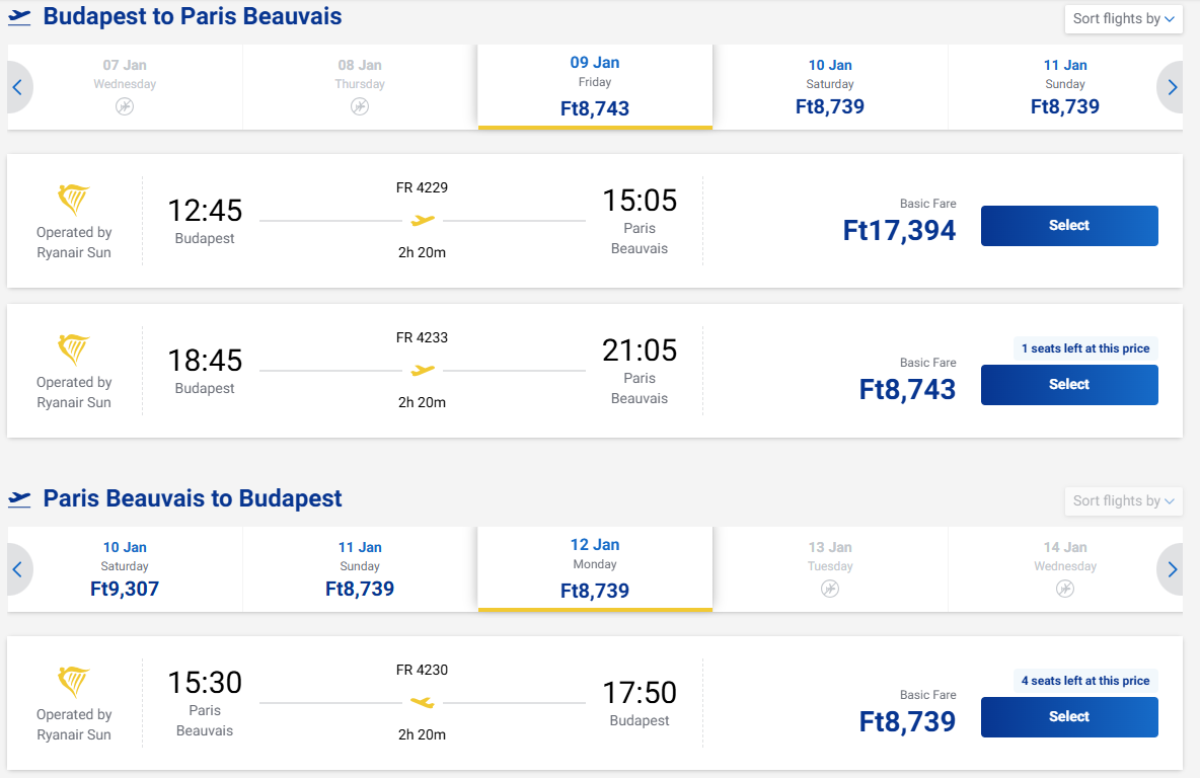The image size is (1200, 778).
Task: Select 11 Jan Sunday outbound date tab
Action: click(1065, 87)
